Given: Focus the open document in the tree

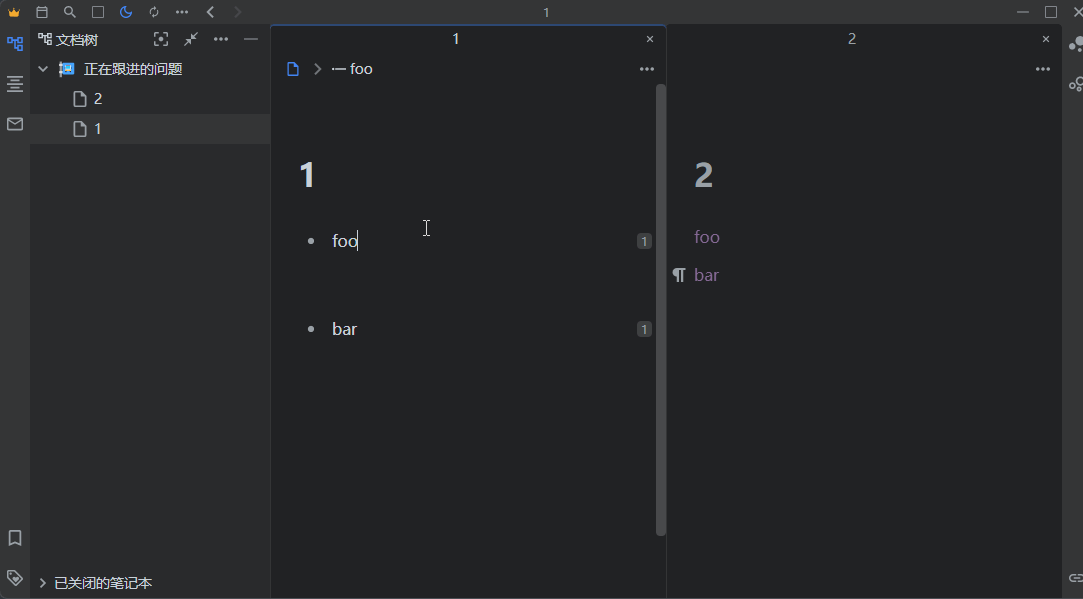Looking at the screenshot, I should 161,39.
